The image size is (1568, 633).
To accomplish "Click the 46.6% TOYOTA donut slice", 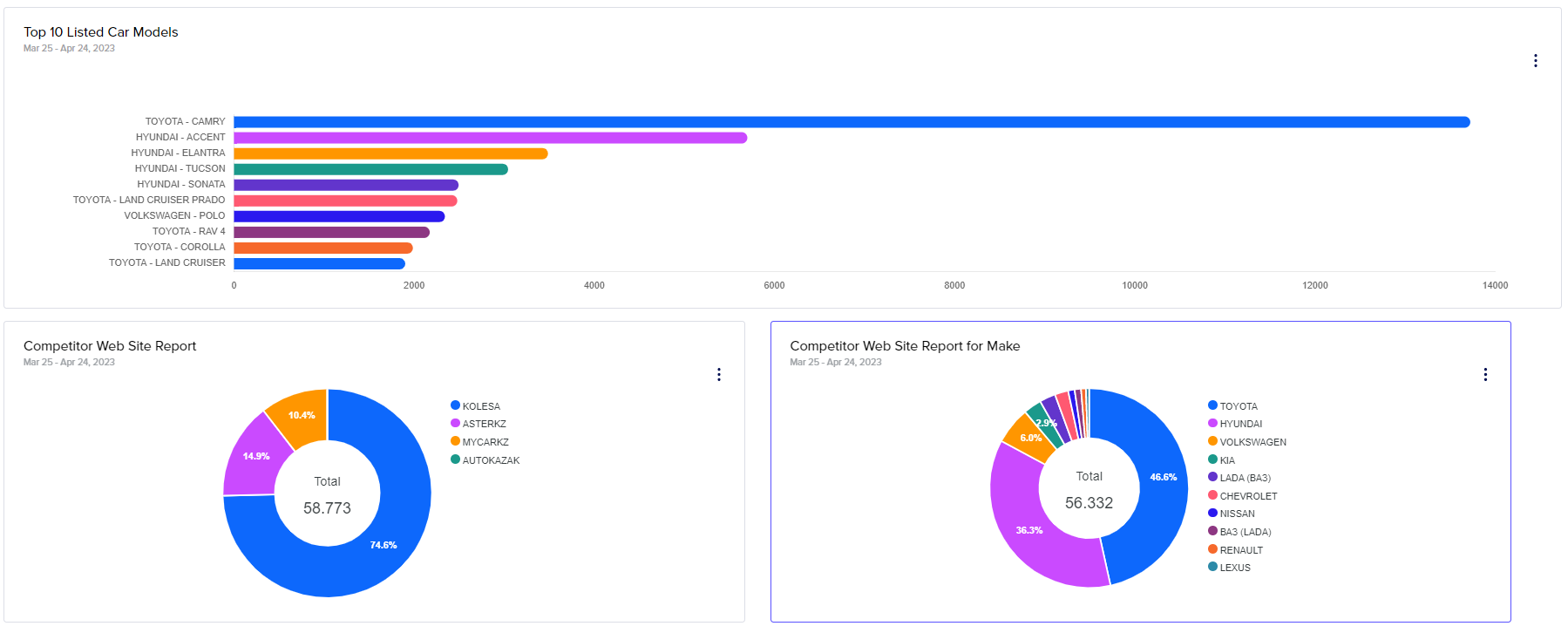I will point(1164,477).
